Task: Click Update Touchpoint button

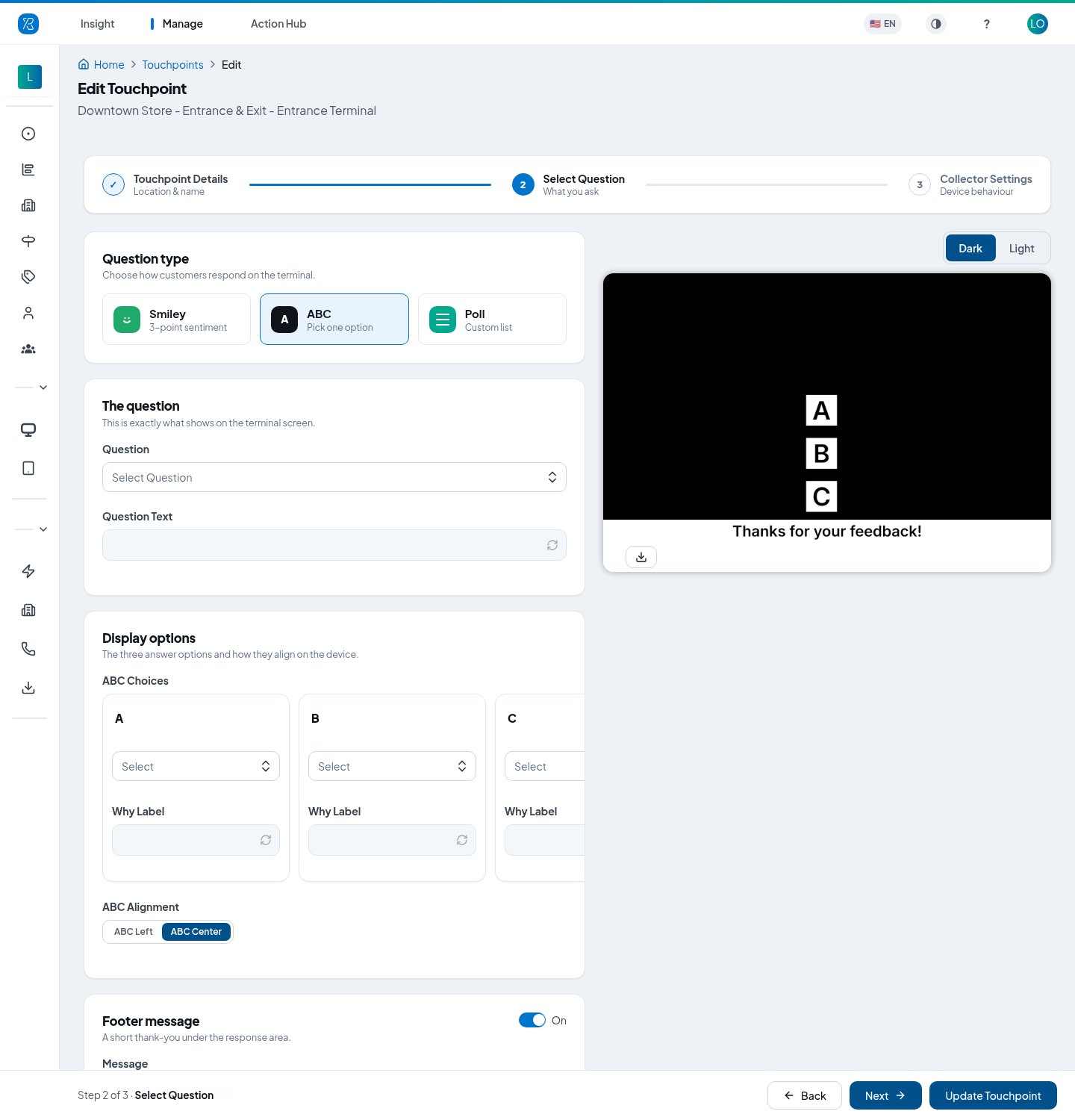Action: (993, 1095)
